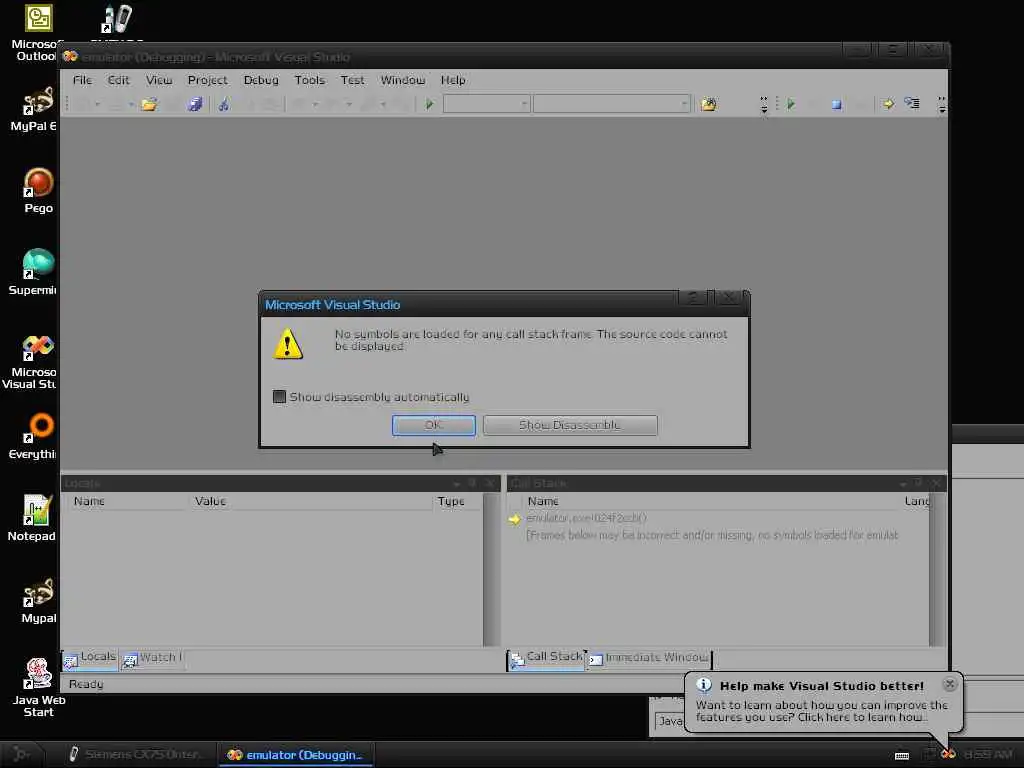Open the Notepad++ desktop shortcut
Viewport: 1024px width, 768px height.
[x=33, y=518]
